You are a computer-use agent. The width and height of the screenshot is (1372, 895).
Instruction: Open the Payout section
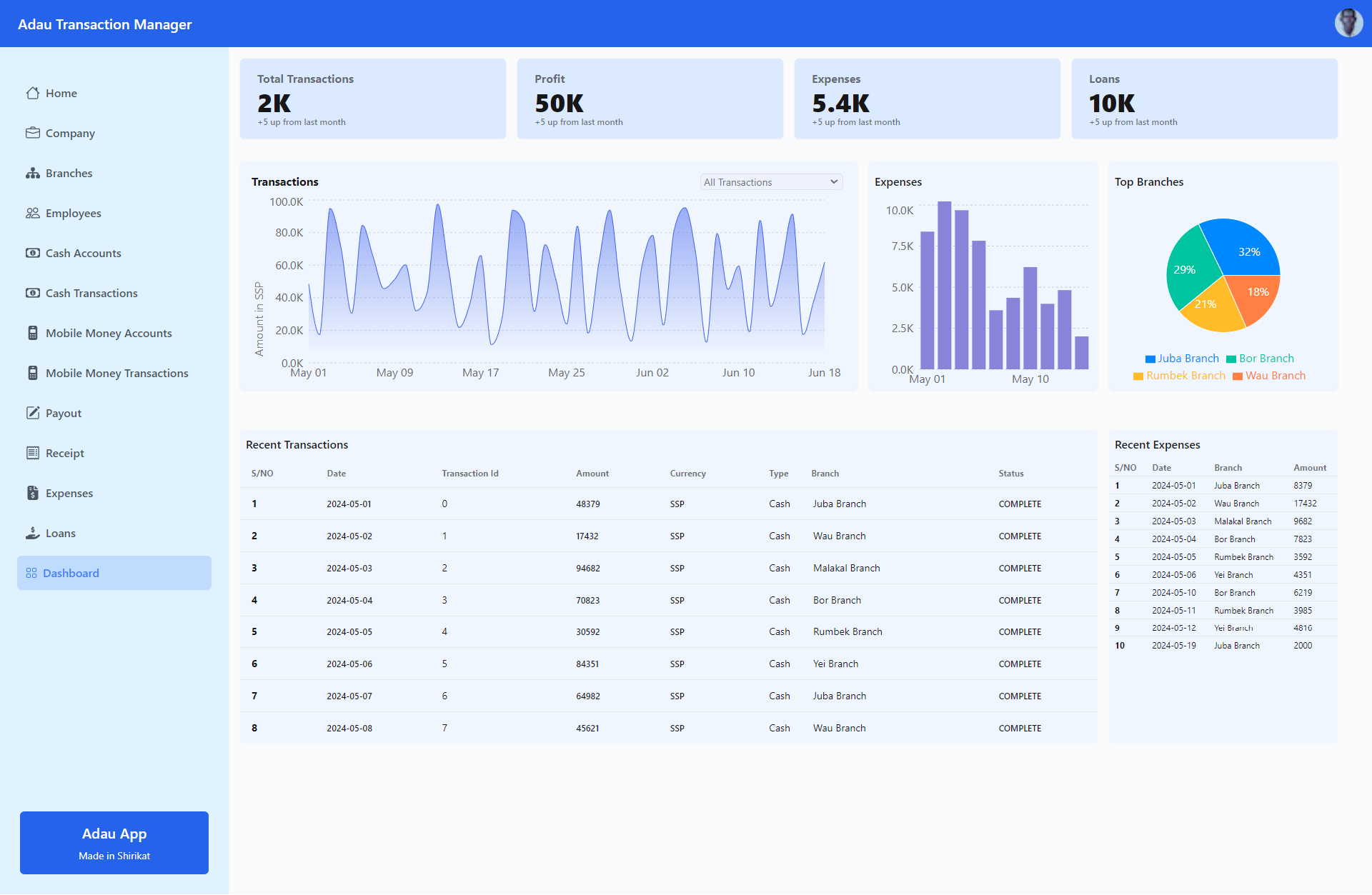click(62, 412)
